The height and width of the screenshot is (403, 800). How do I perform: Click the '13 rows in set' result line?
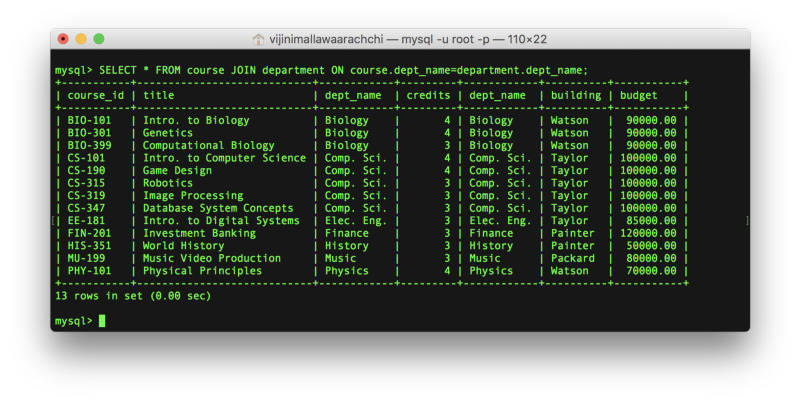click(x=133, y=296)
